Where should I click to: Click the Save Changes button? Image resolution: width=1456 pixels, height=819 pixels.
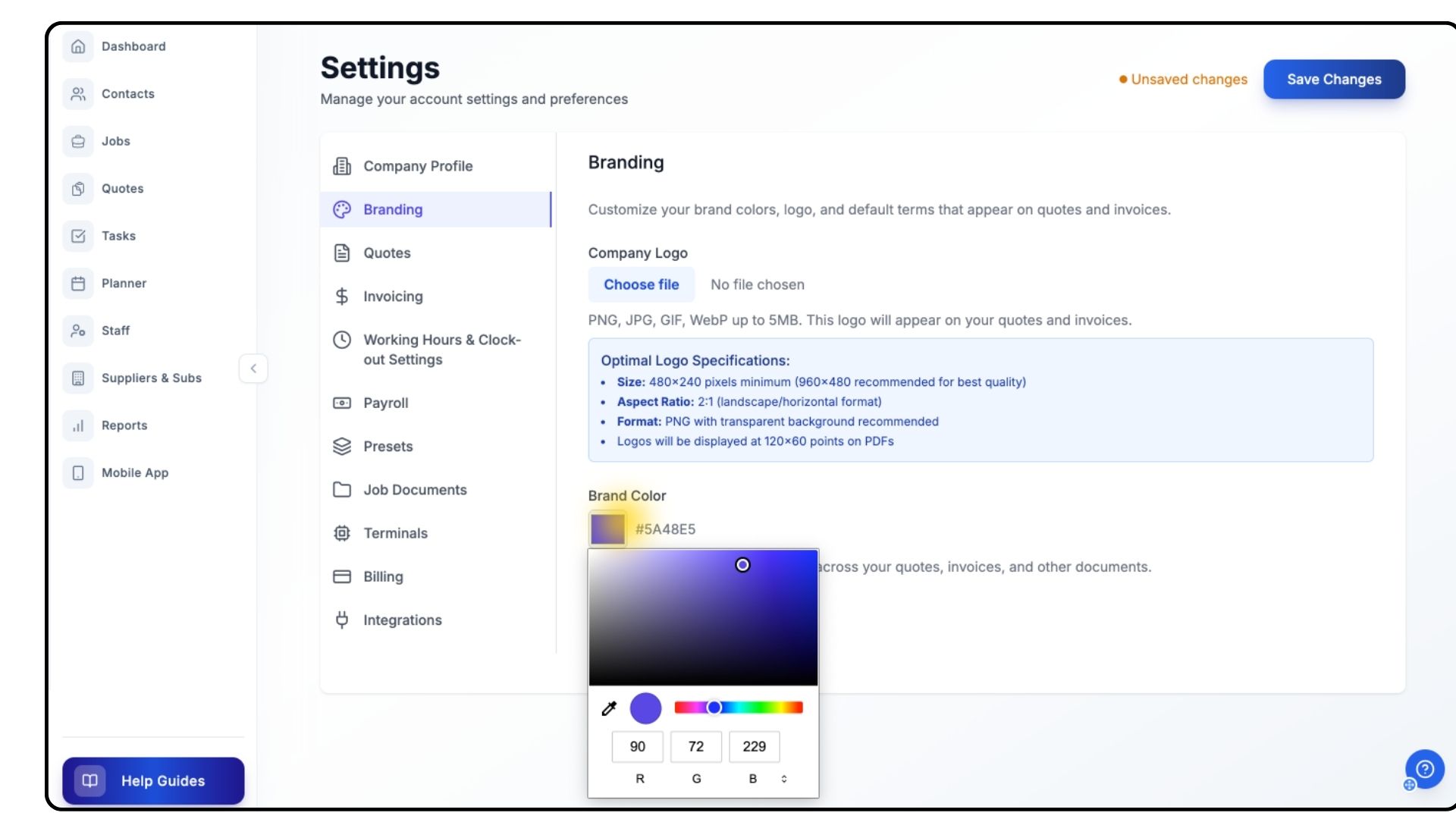pos(1333,80)
